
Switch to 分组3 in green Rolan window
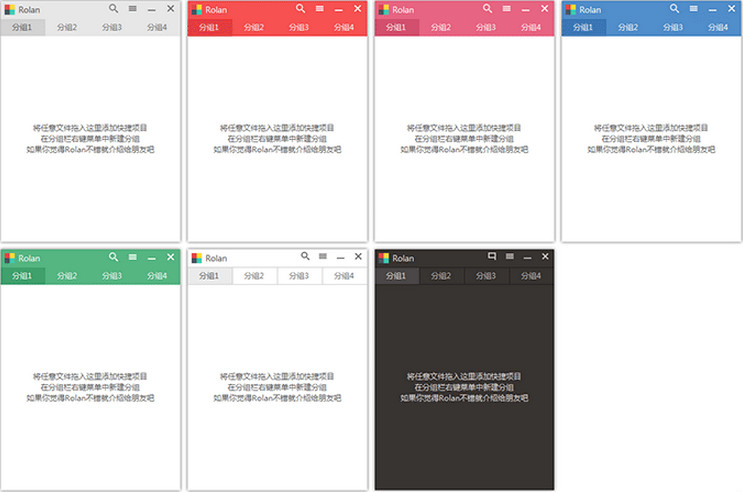tap(112, 276)
